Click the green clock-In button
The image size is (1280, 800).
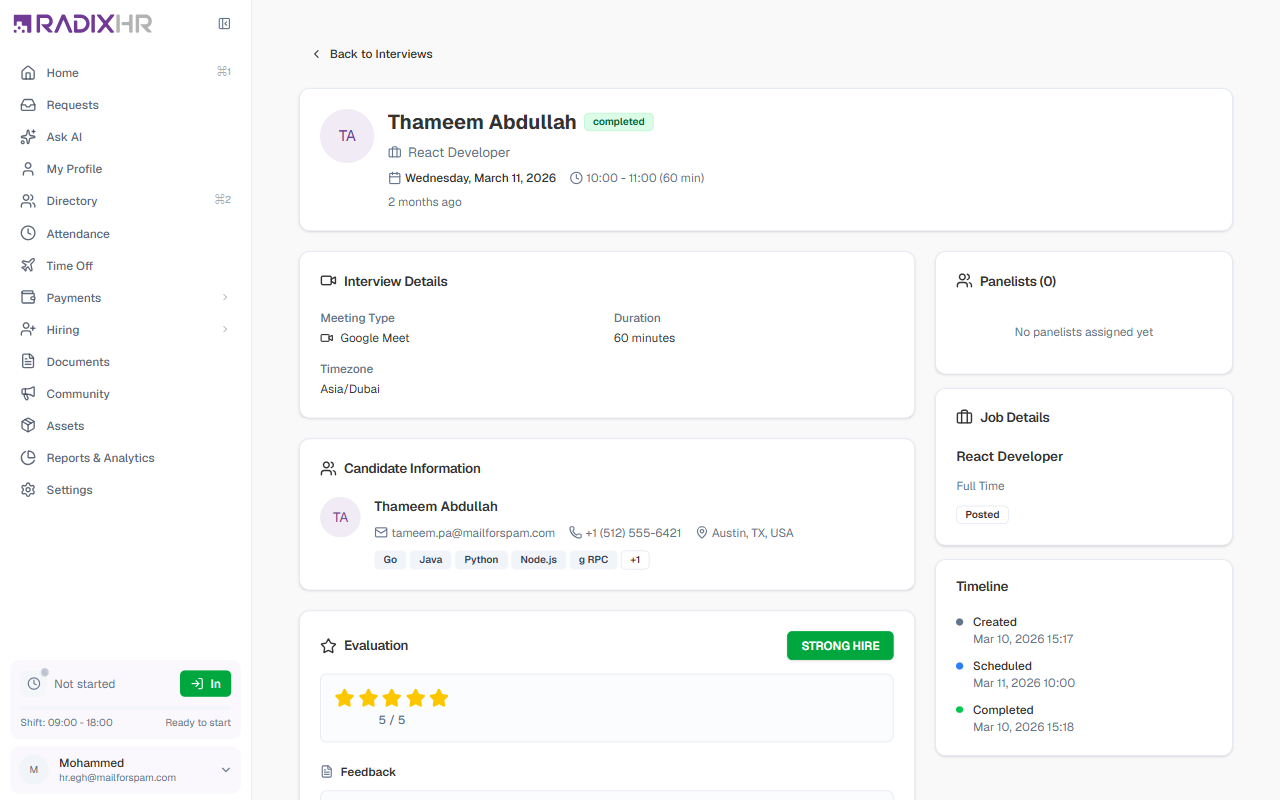[x=205, y=684]
